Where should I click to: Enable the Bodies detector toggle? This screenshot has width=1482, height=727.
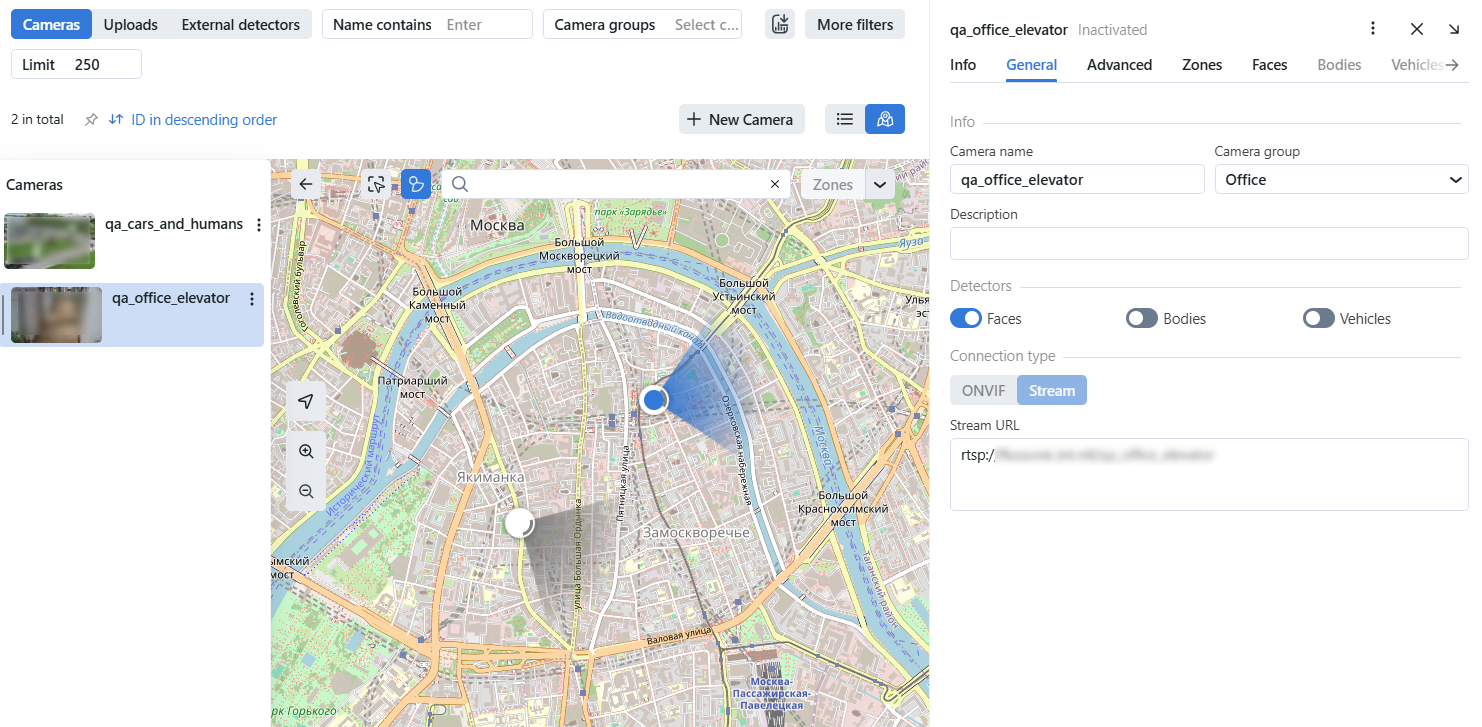[1142, 319]
